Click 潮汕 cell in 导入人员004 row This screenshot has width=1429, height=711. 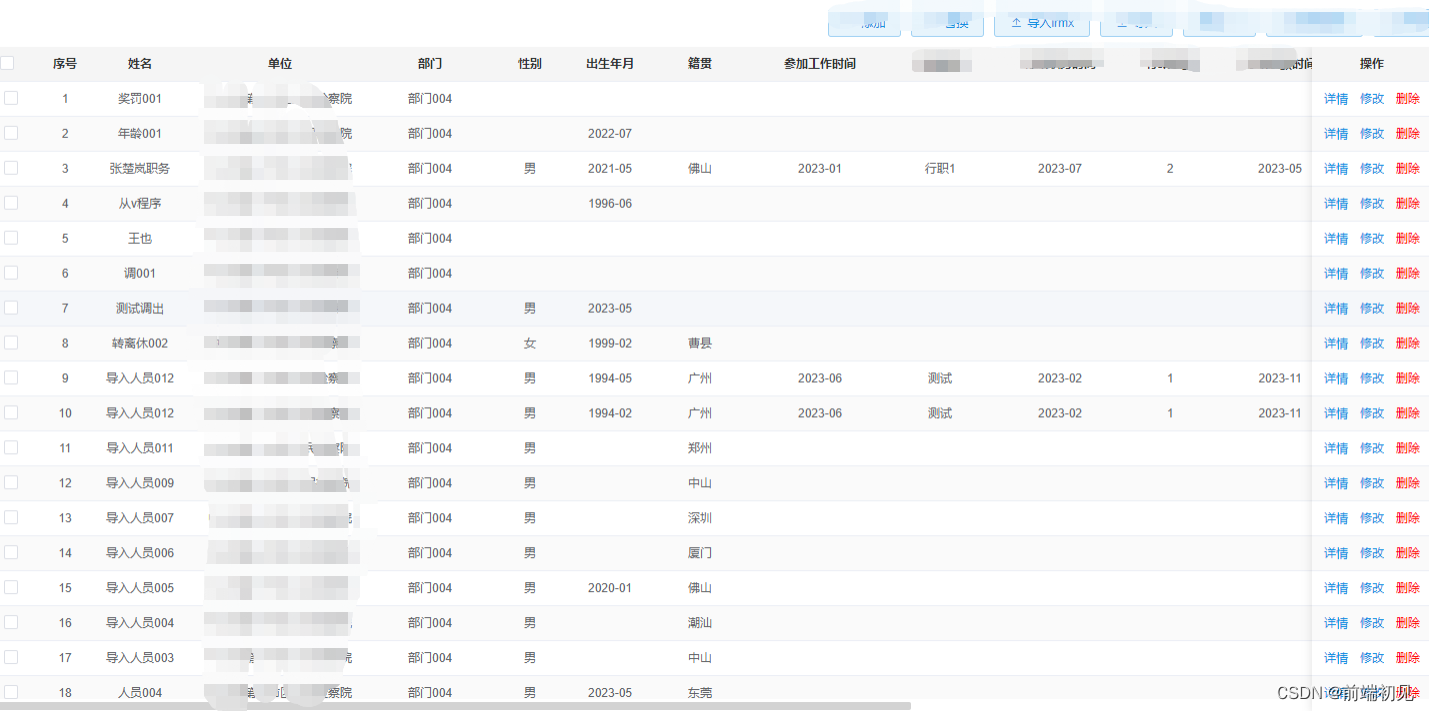[700, 624]
